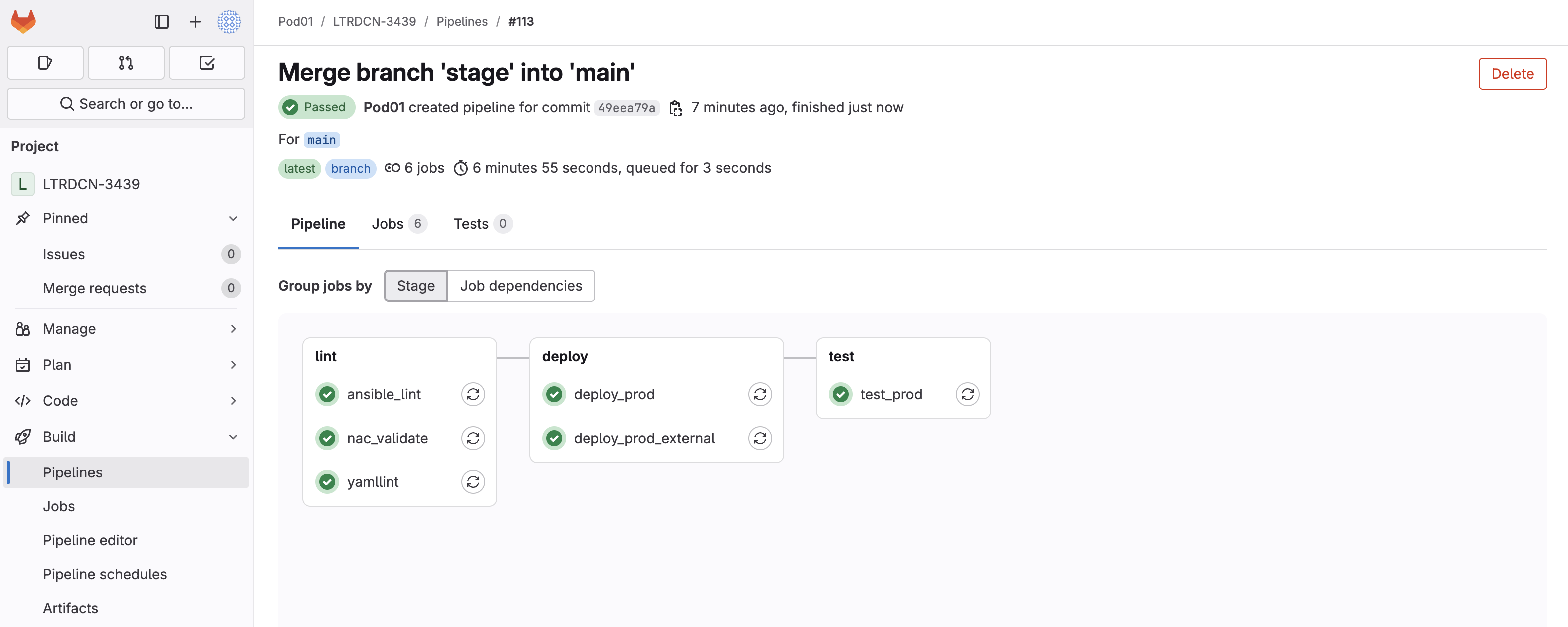Click deploy_prod passed status icon
This screenshot has height=627, width=1568.
click(x=554, y=394)
